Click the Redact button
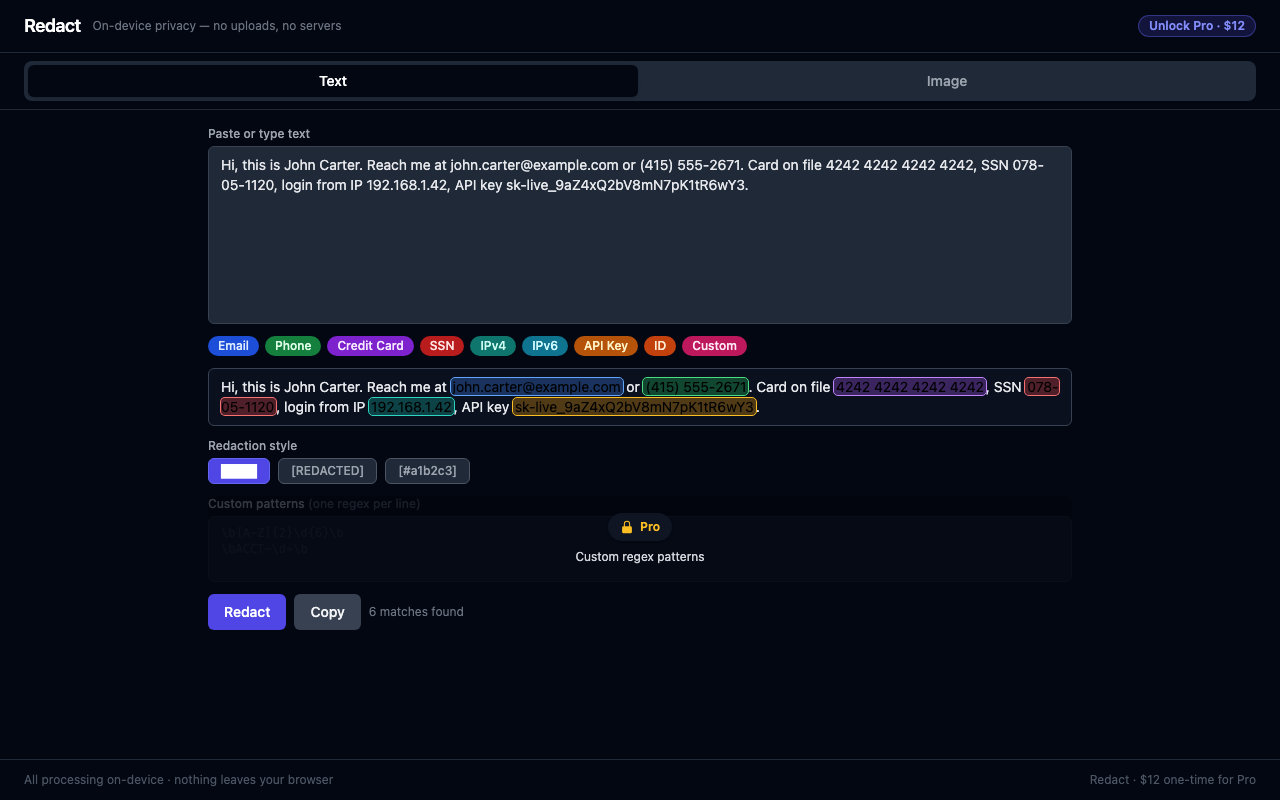The height and width of the screenshot is (800, 1280). [247, 612]
